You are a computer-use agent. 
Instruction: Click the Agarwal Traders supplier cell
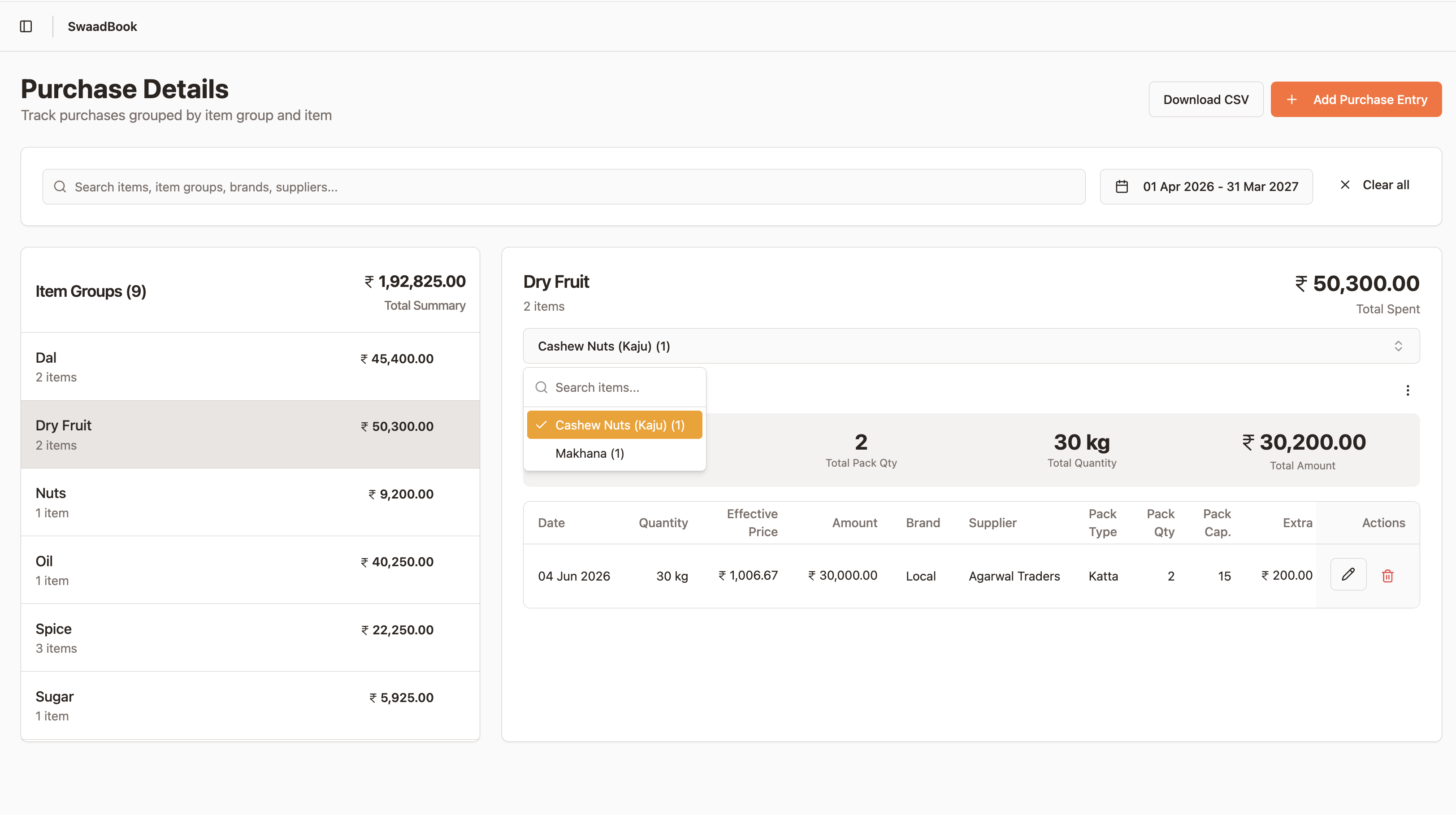tap(1014, 576)
